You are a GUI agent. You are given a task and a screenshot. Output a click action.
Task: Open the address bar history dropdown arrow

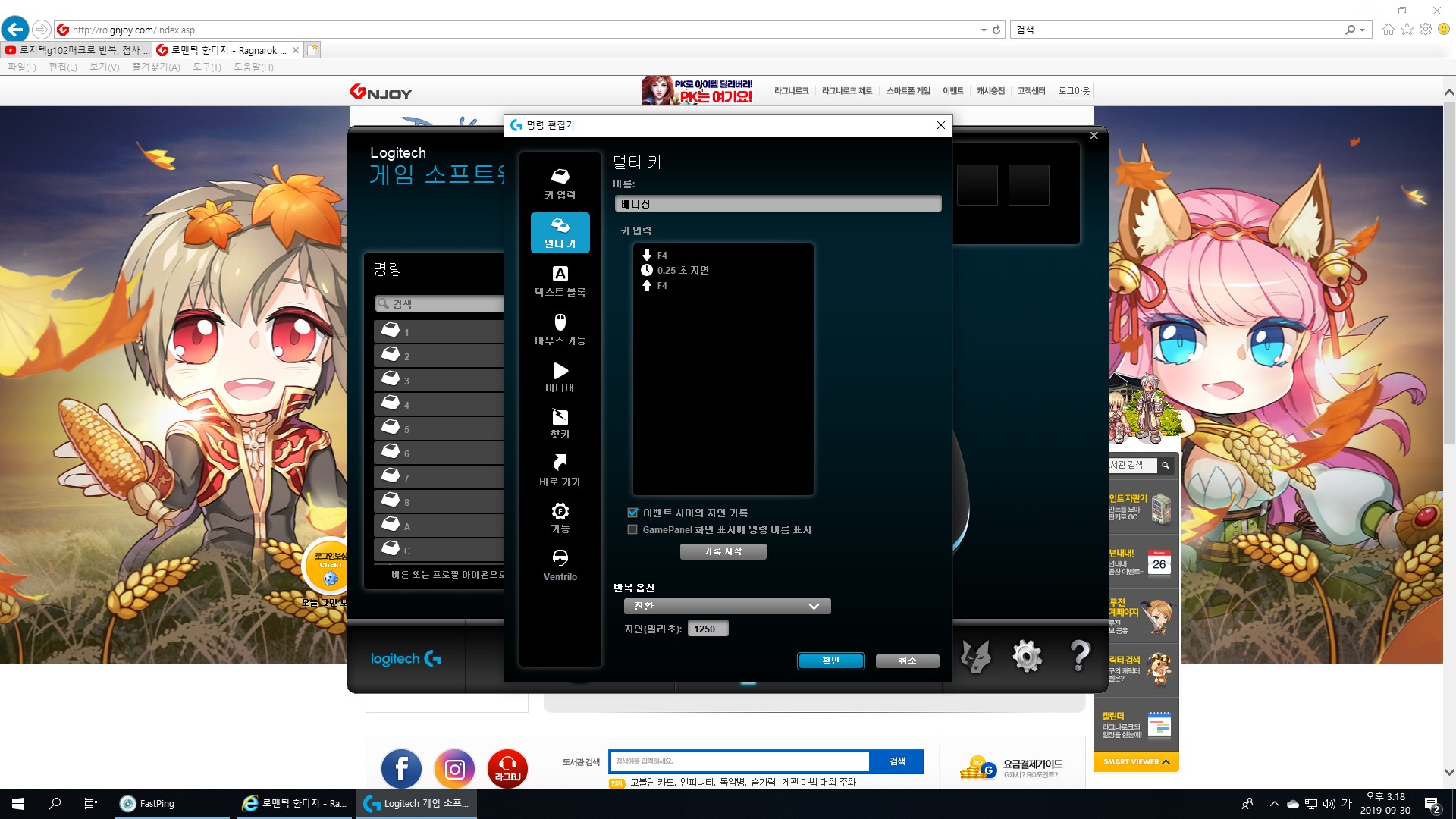click(x=984, y=30)
